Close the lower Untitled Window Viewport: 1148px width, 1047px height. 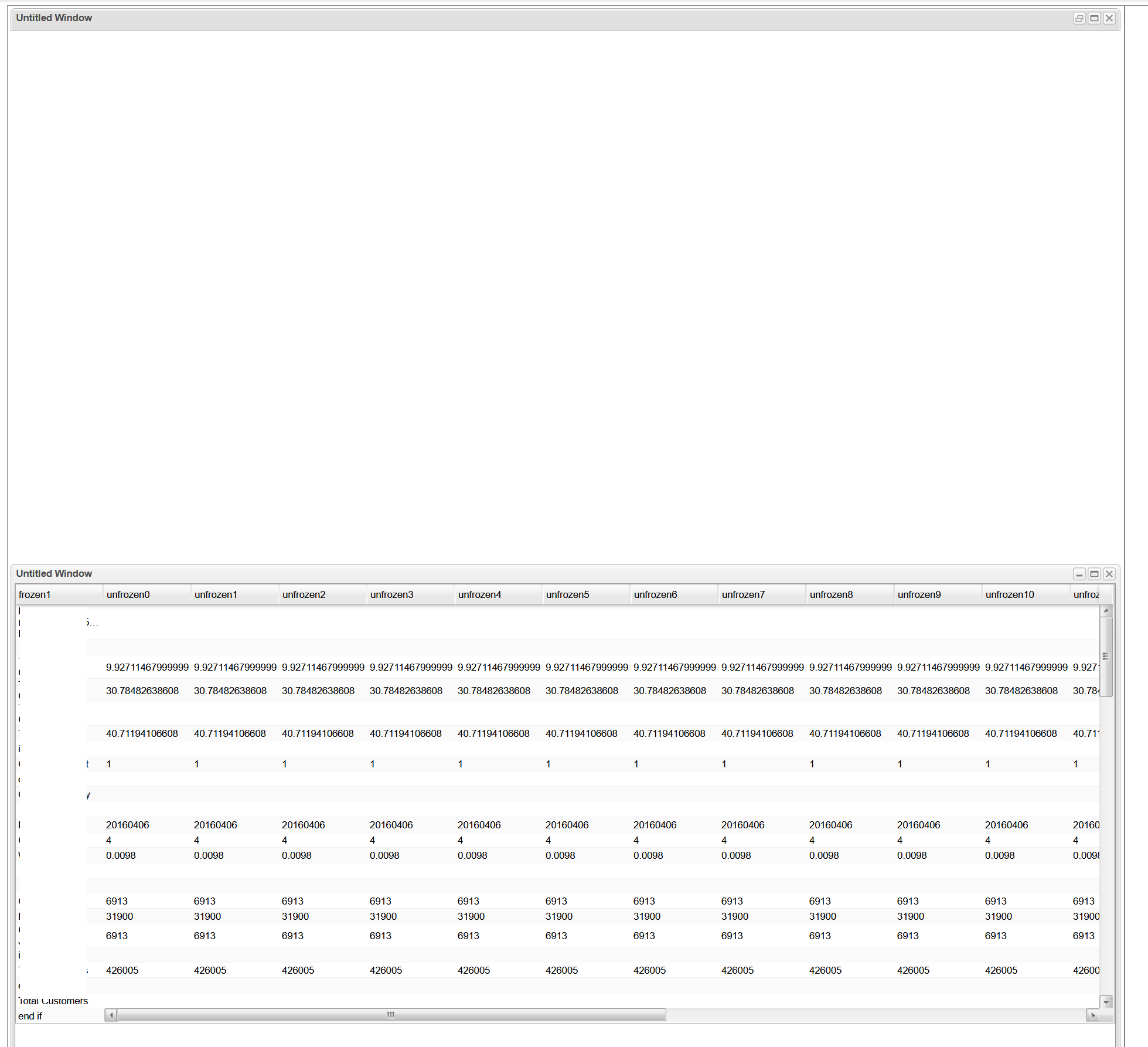pyautogui.click(x=1109, y=574)
